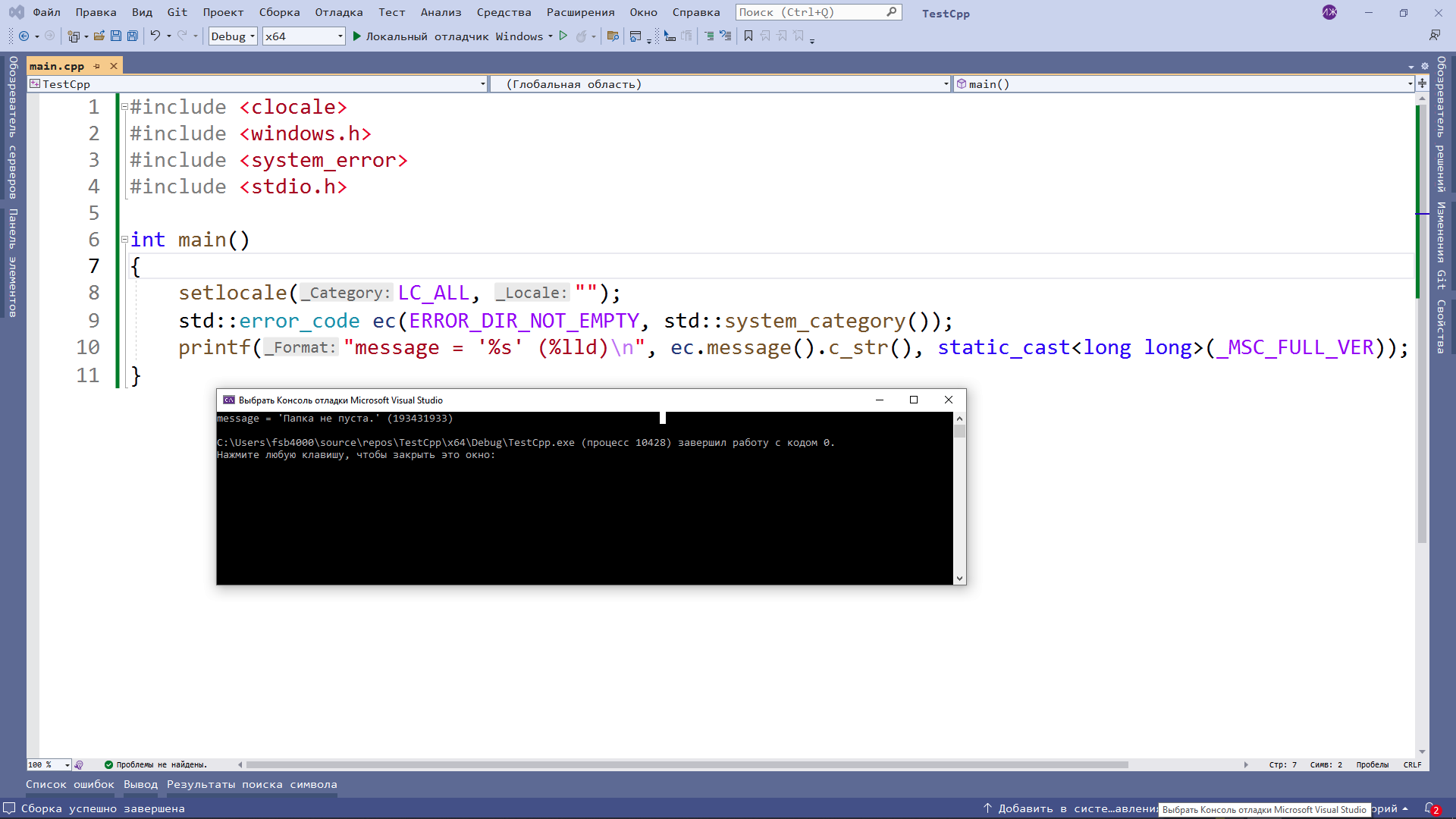Open the Отладка menu
This screenshot has height=819, width=1456.
coord(338,12)
